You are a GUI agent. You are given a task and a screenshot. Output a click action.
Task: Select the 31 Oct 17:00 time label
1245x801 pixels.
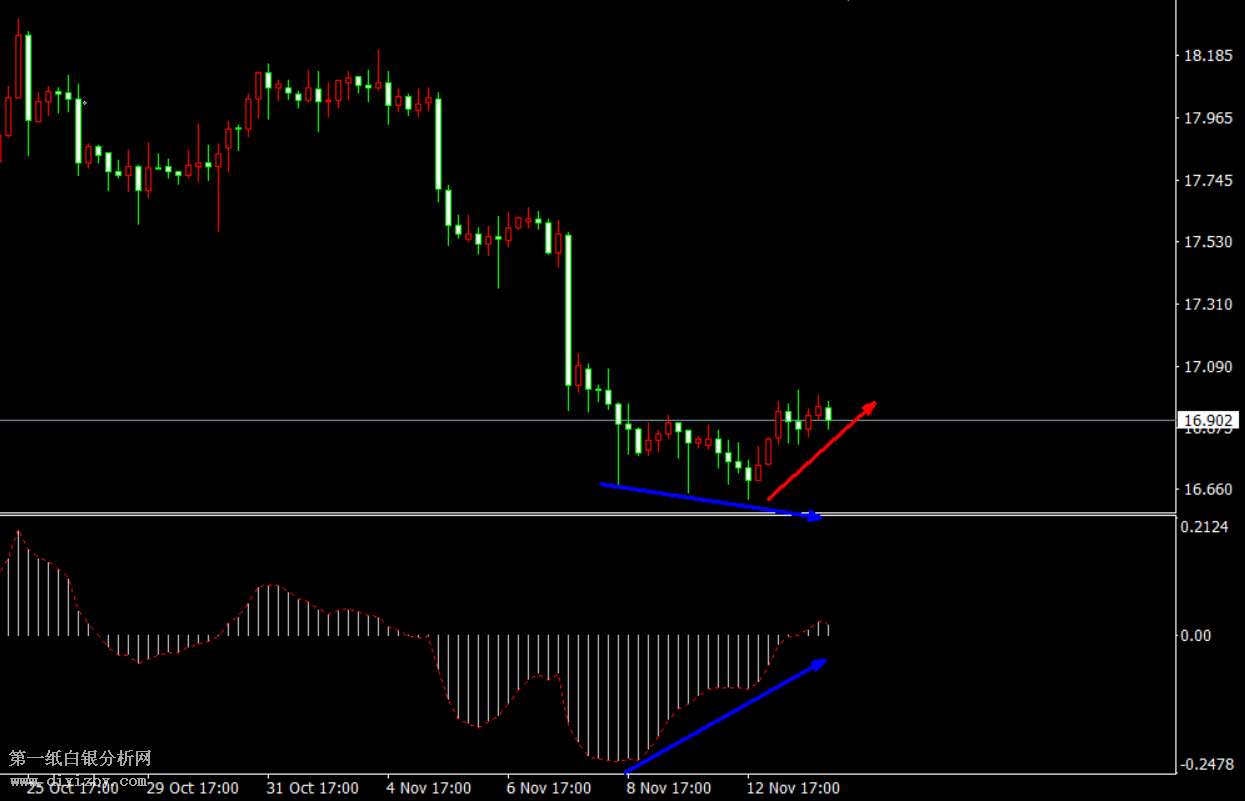[312, 788]
